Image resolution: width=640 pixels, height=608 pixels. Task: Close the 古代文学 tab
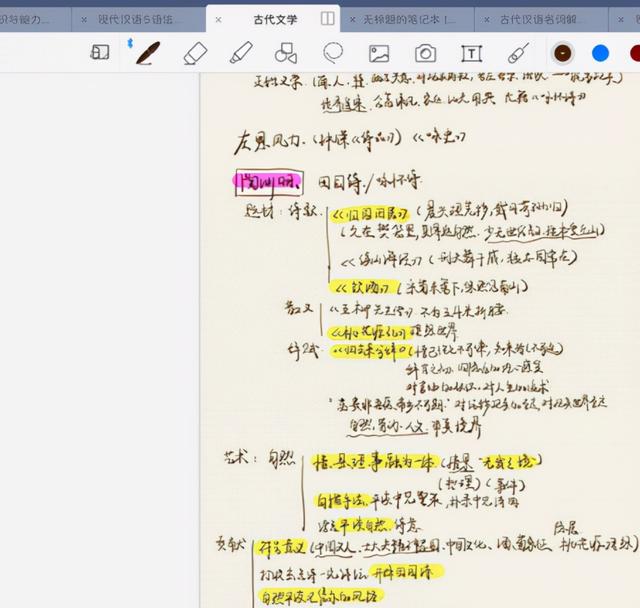[x=218, y=20]
